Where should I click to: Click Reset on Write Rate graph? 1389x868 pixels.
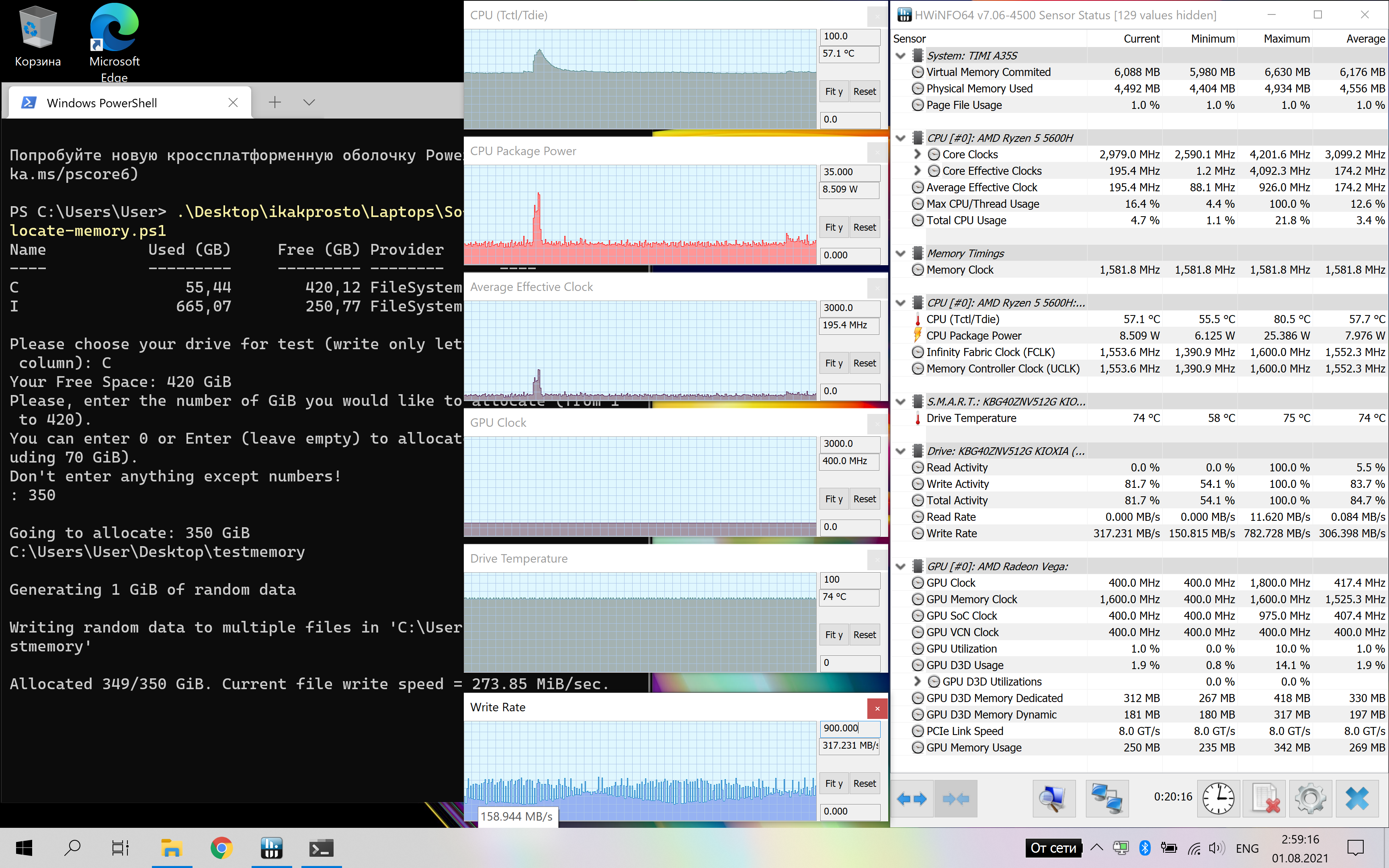(865, 783)
